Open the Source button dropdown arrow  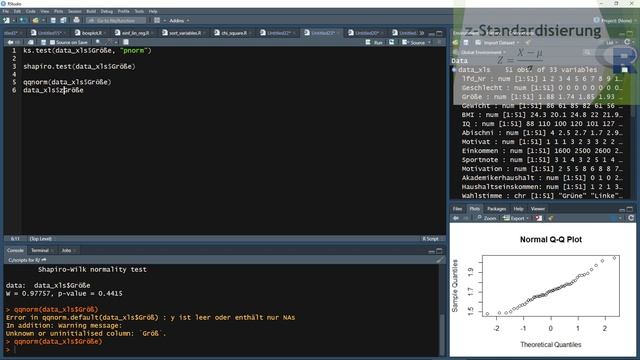coord(429,42)
